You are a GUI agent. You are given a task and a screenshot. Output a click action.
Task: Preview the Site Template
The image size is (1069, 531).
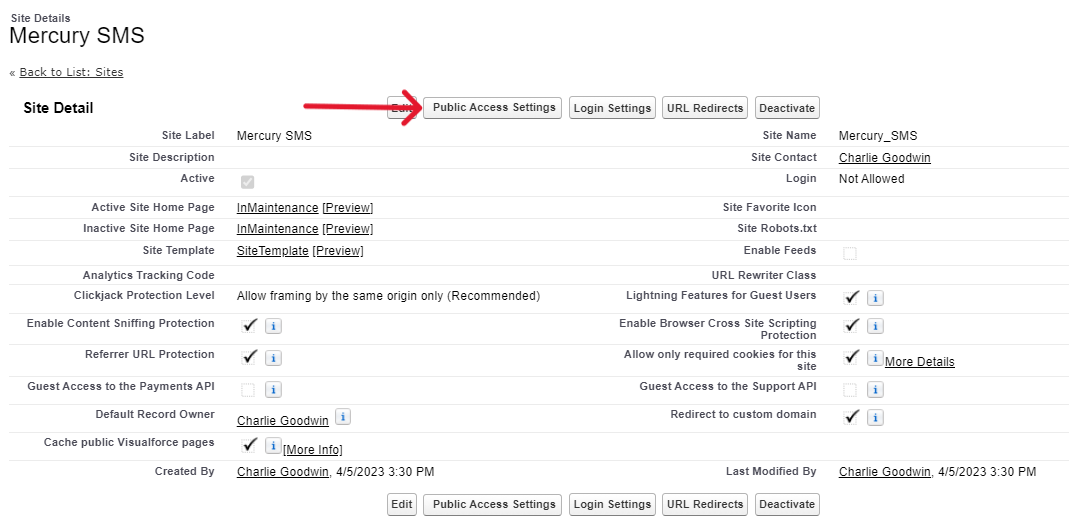338,251
